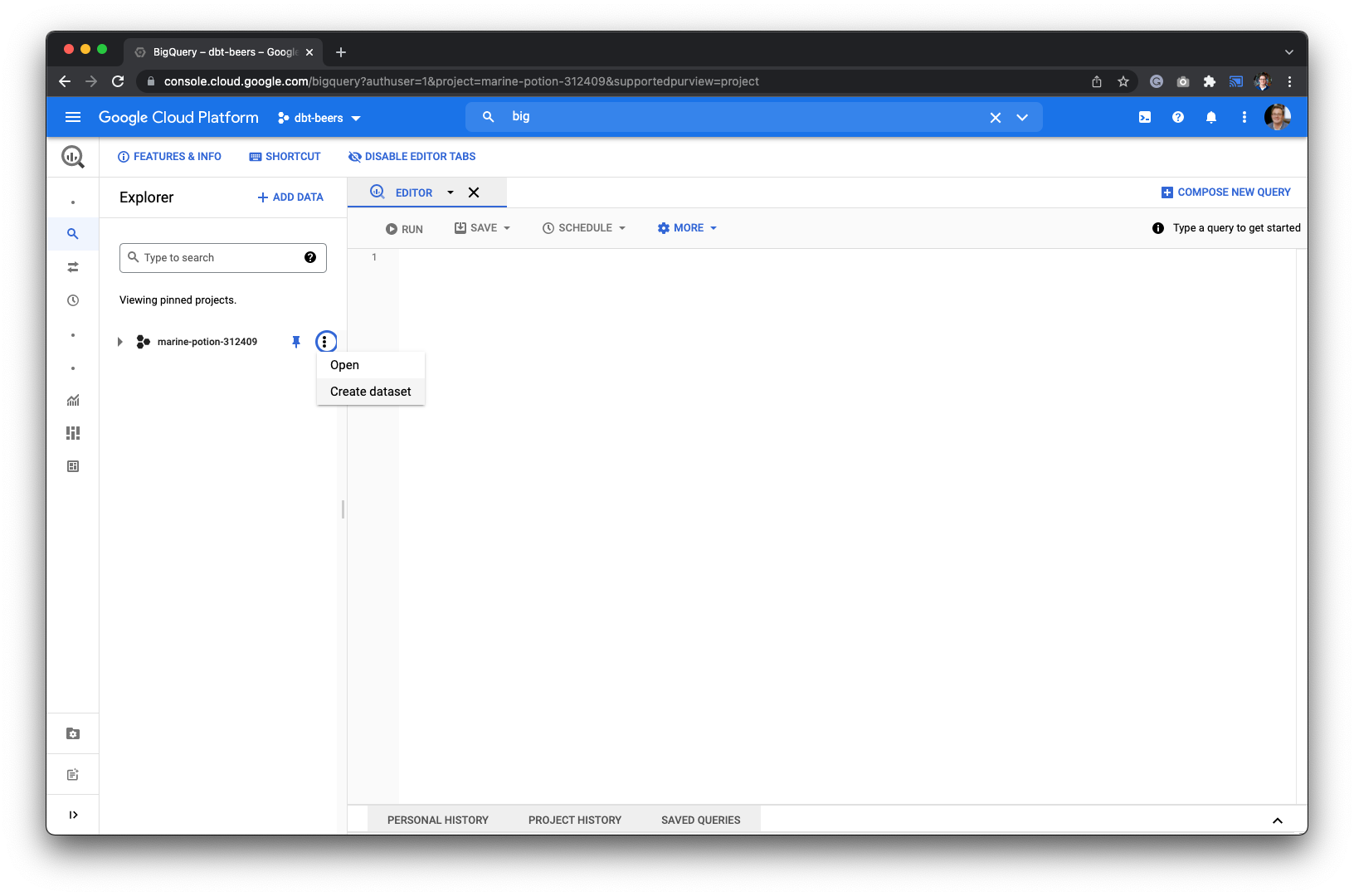Click Add Data in Explorer
The image size is (1354, 896).
point(290,197)
